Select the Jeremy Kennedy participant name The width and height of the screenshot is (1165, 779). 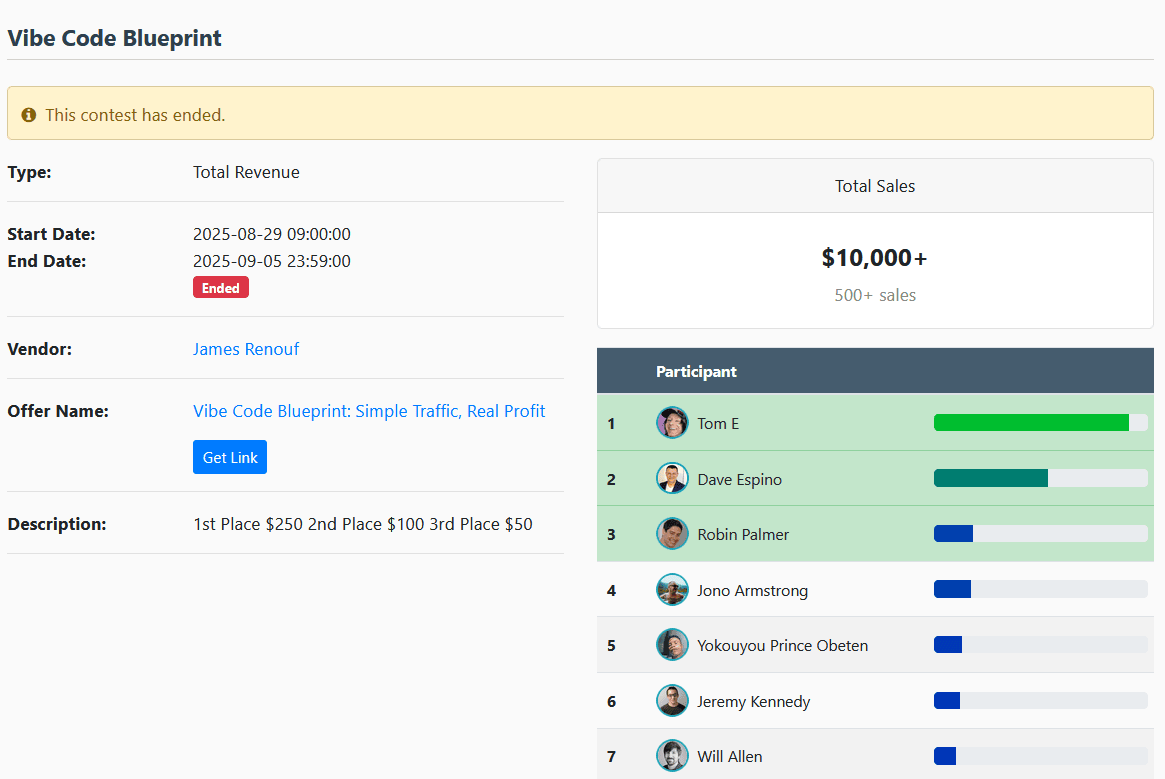click(x=754, y=701)
